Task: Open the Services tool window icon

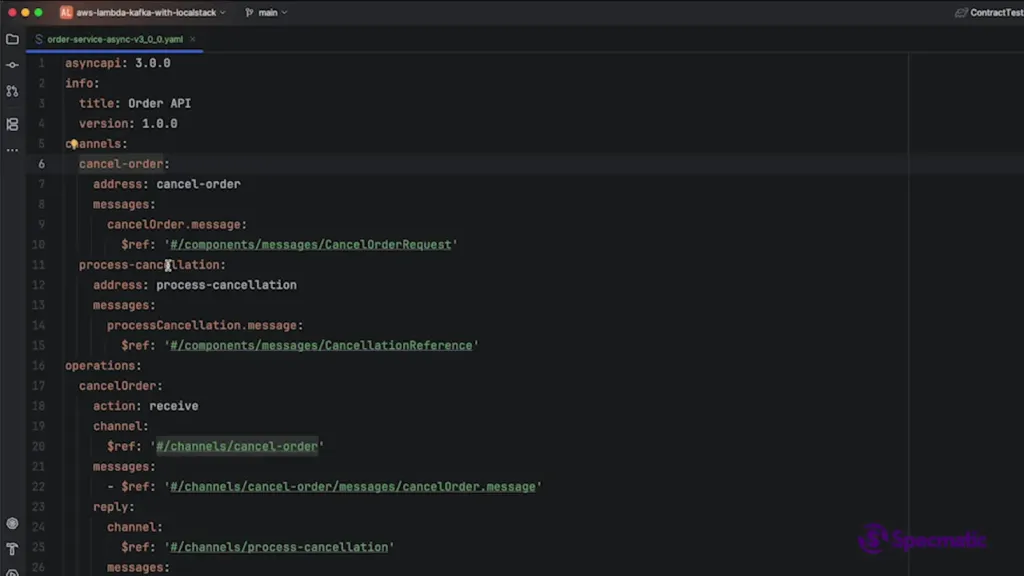Action: tap(12, 523)
